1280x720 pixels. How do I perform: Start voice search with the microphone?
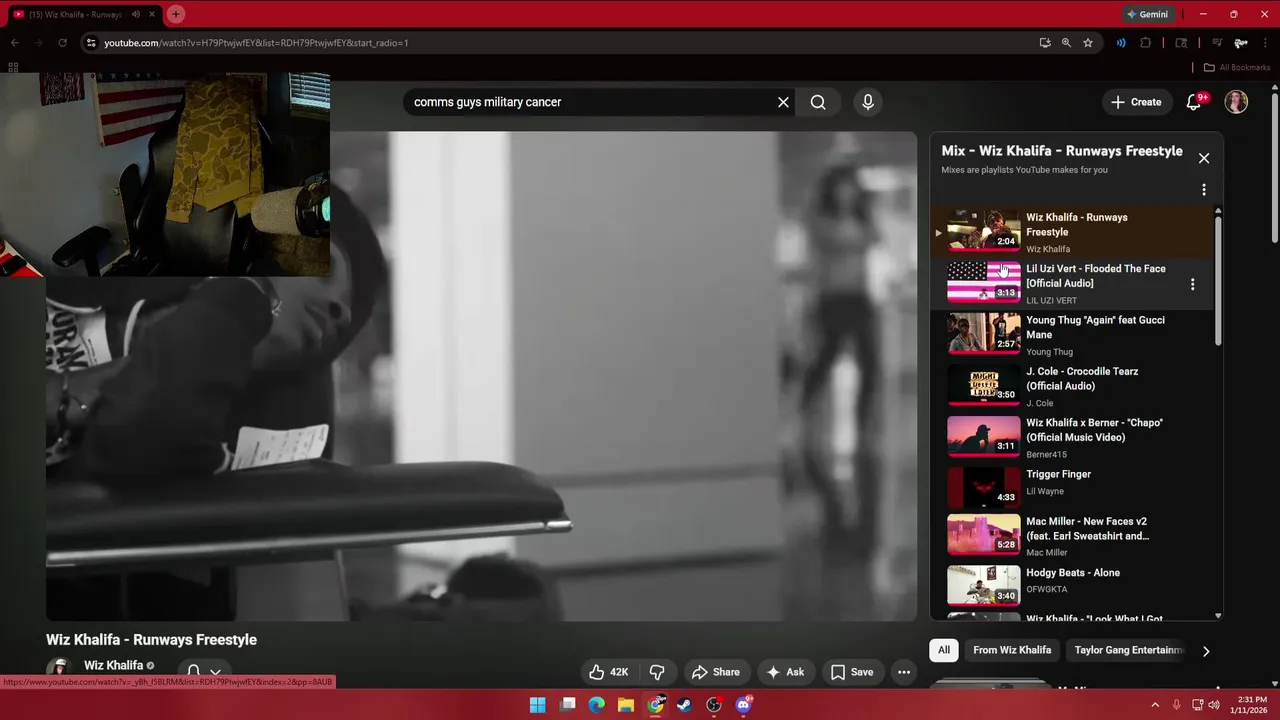868,102
